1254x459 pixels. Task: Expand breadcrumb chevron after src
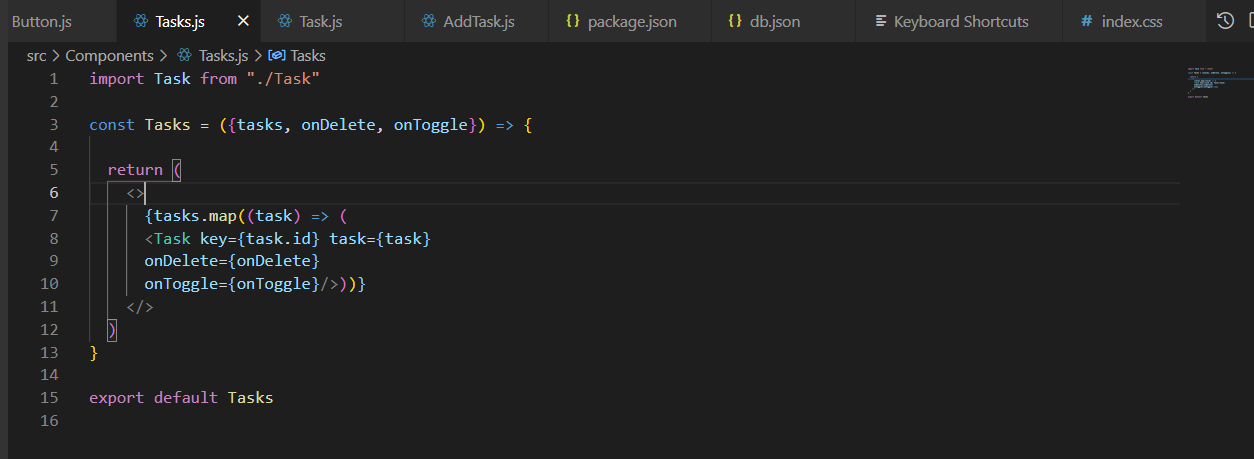click(57, 56)
